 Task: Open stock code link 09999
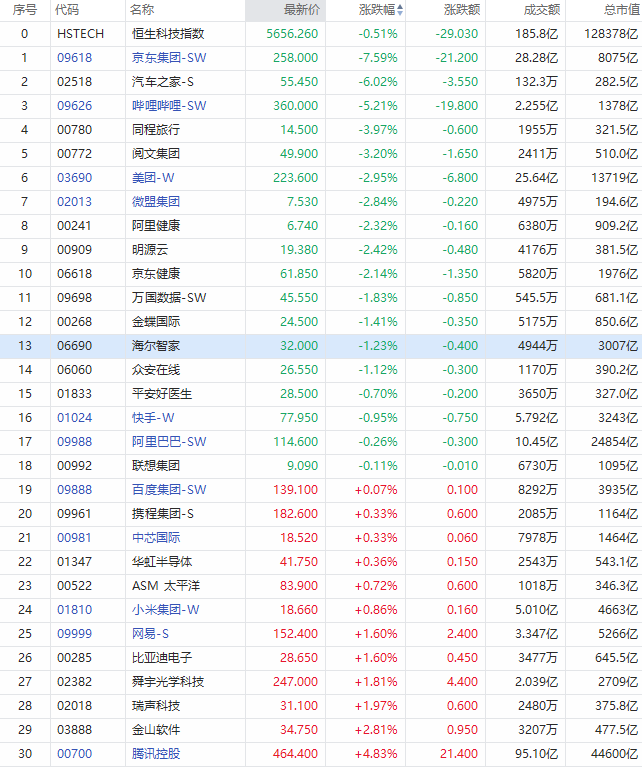[x=74, y=633]
